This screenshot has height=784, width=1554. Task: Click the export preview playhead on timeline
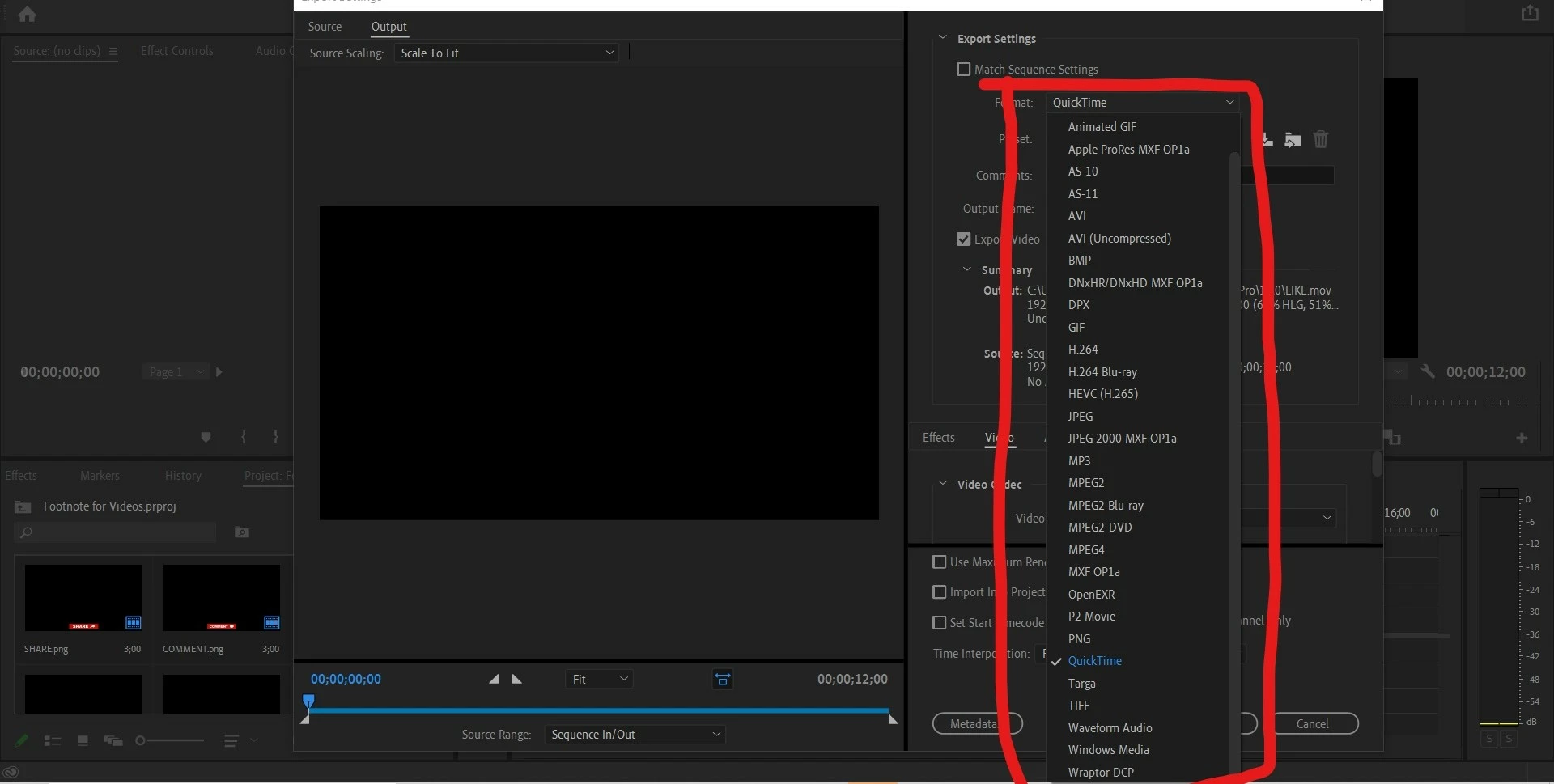pyautogui.click(x=308, y=701)
